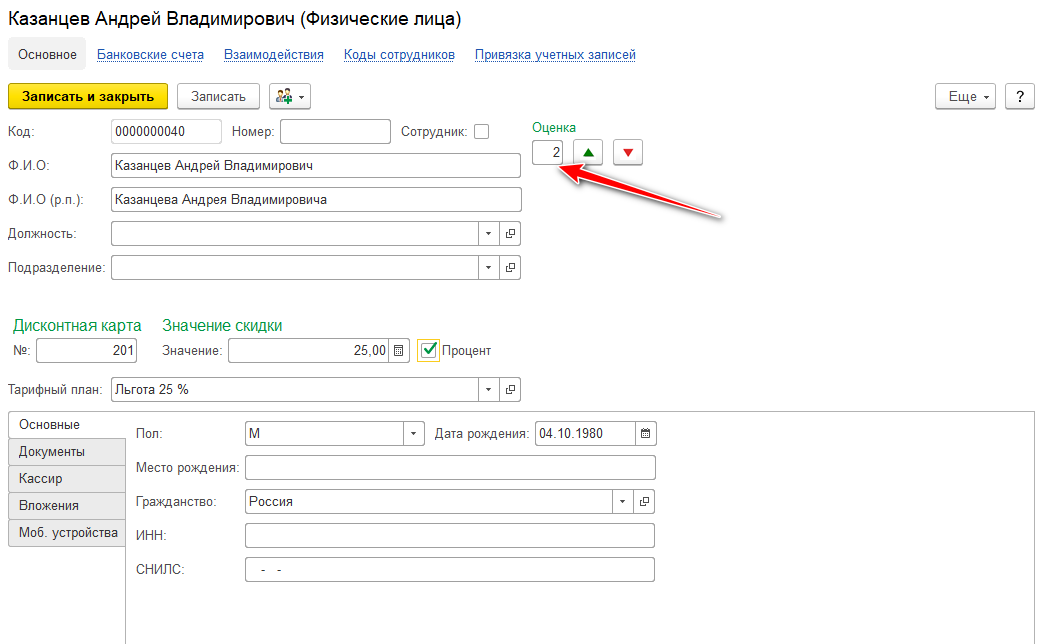
Task: Toggle the Сотрудник checkbox
Action: tap(481, 131)
